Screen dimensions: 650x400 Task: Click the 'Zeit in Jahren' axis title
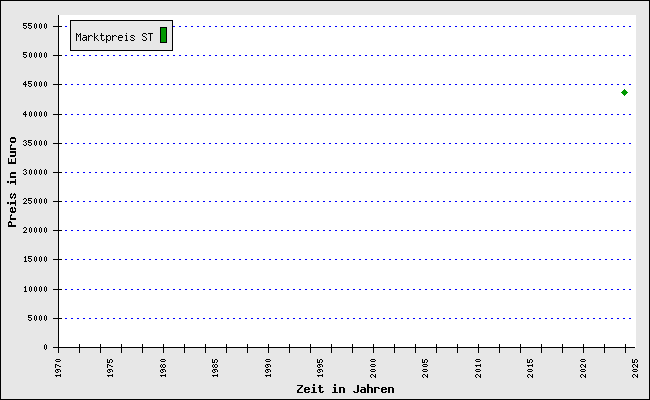point(345,389)
